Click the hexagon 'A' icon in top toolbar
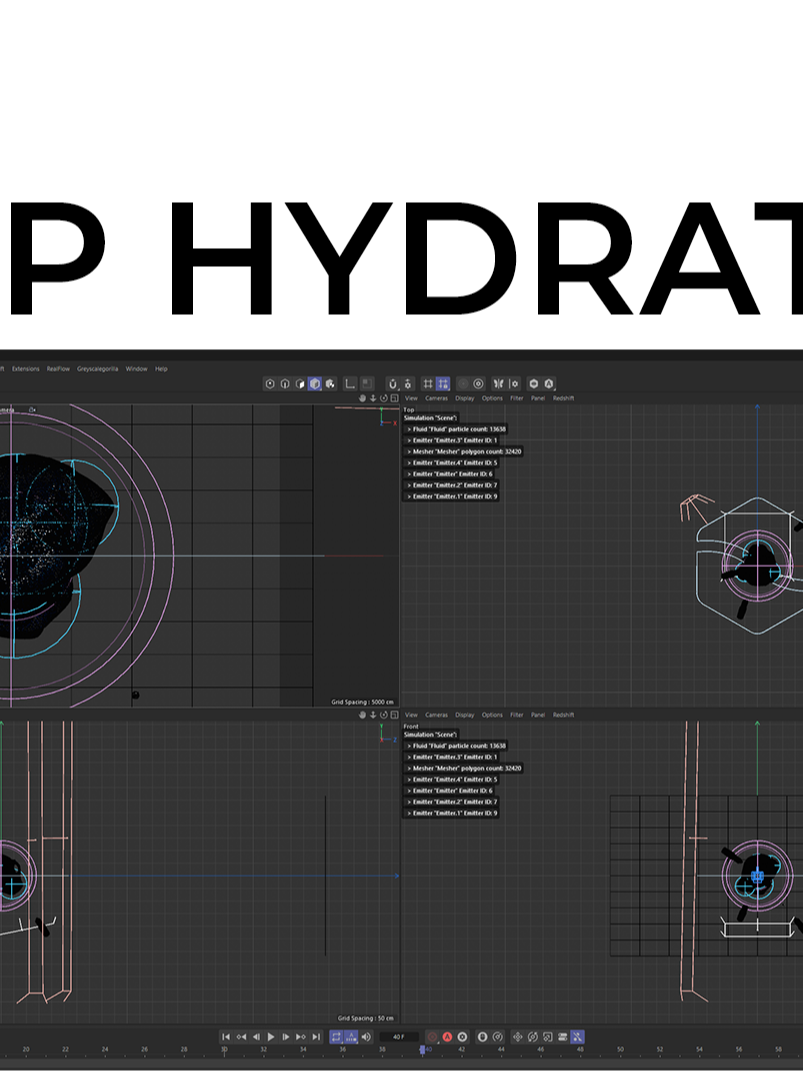 coord(548,384)
